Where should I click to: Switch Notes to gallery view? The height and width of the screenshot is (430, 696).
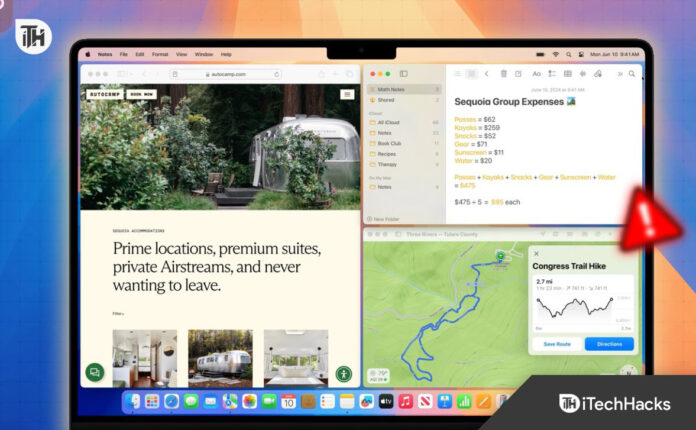(x=469, y=74)
